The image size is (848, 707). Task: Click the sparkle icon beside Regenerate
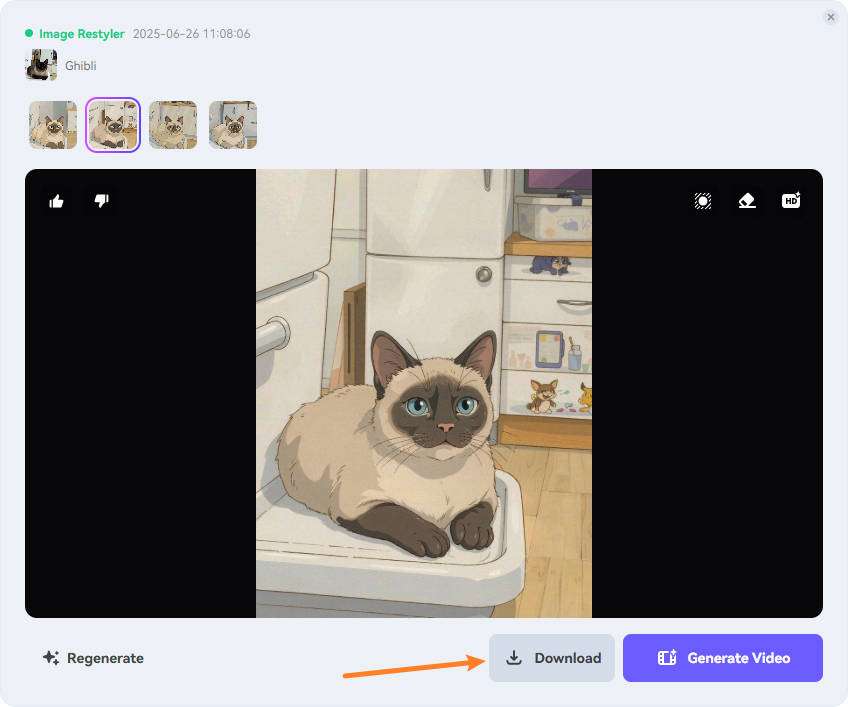(51, 658)
